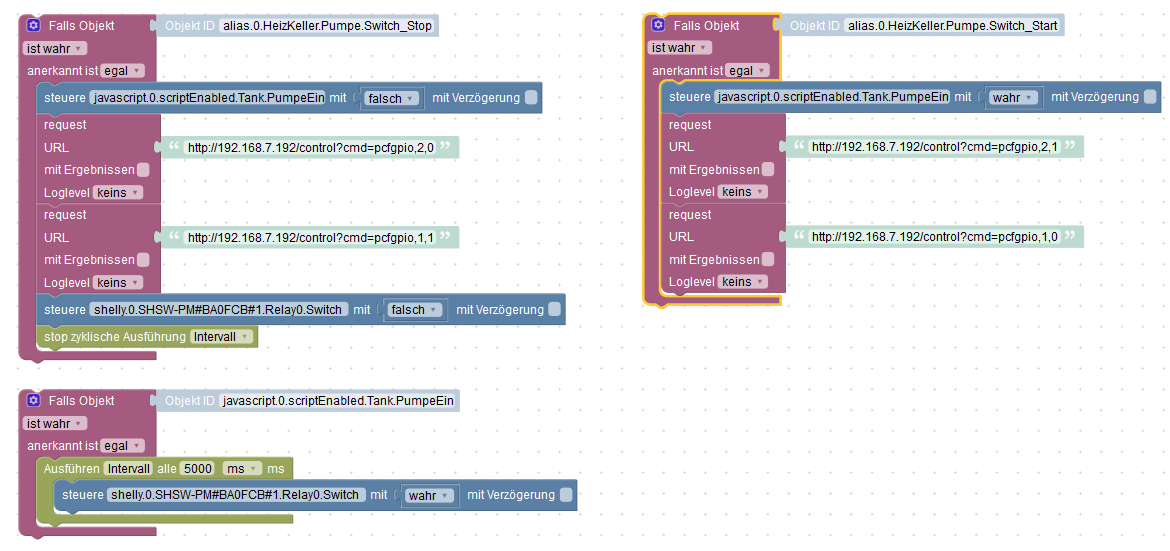The image size is (1170, 551).
Task: Edit the 5000 interval value
Action: pos(198,468)
